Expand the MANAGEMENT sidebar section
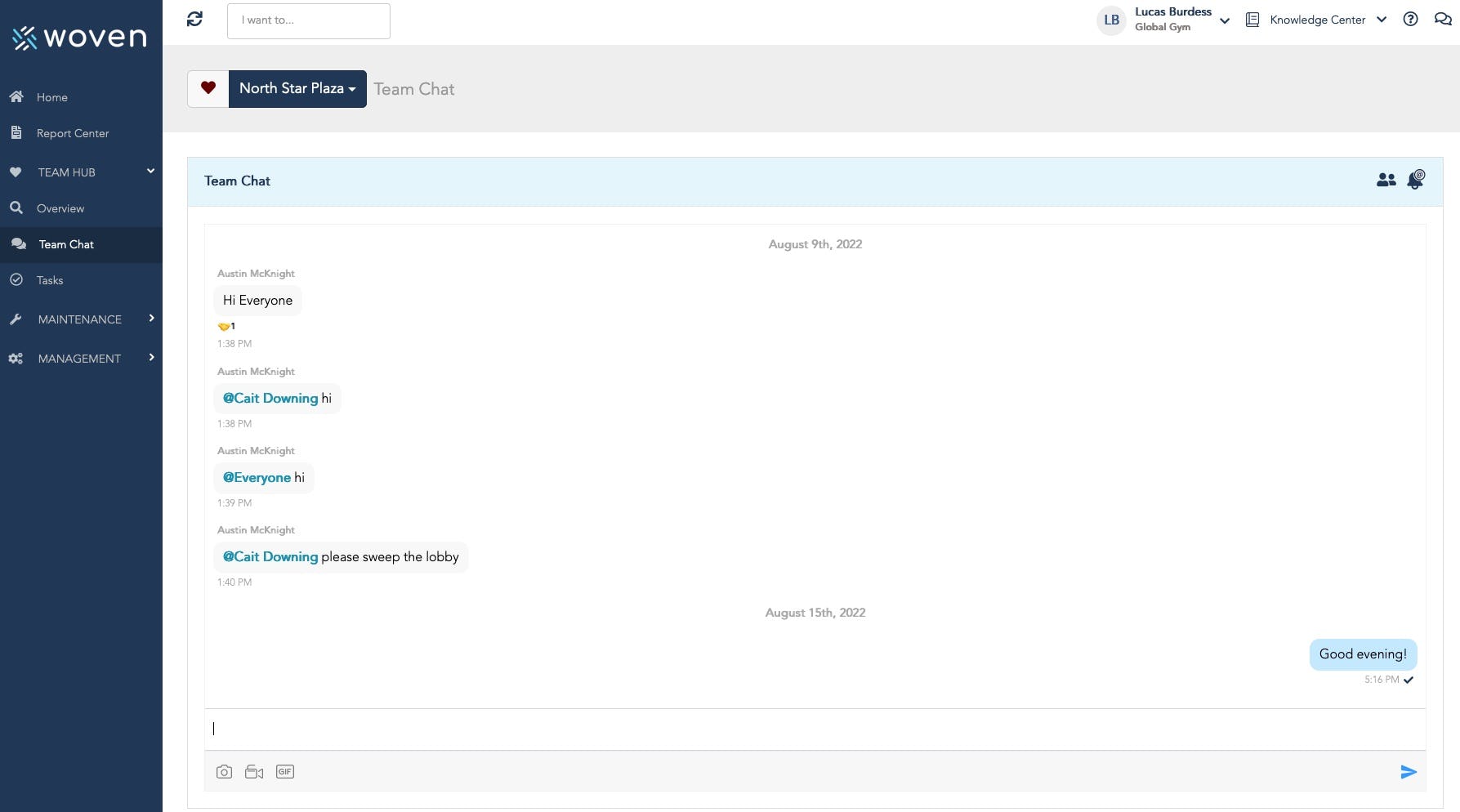The width and height of the screenshot is (1460, 812). (81, 358)
